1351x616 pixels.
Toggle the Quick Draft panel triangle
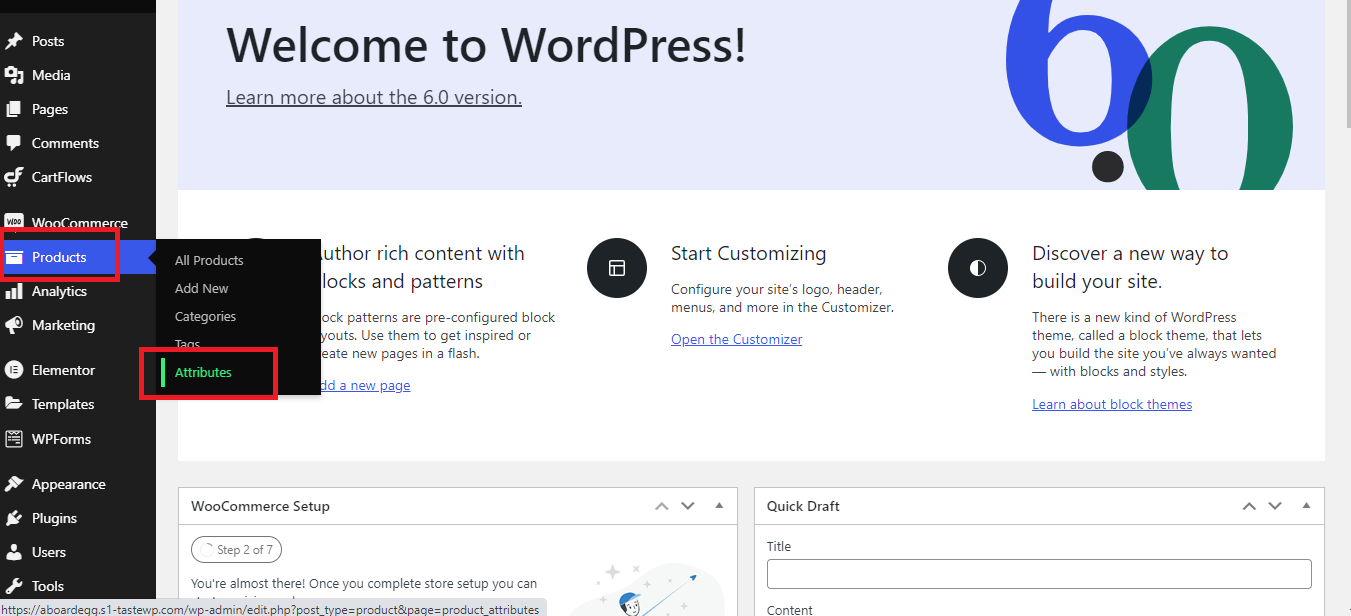coord(1306,506)
